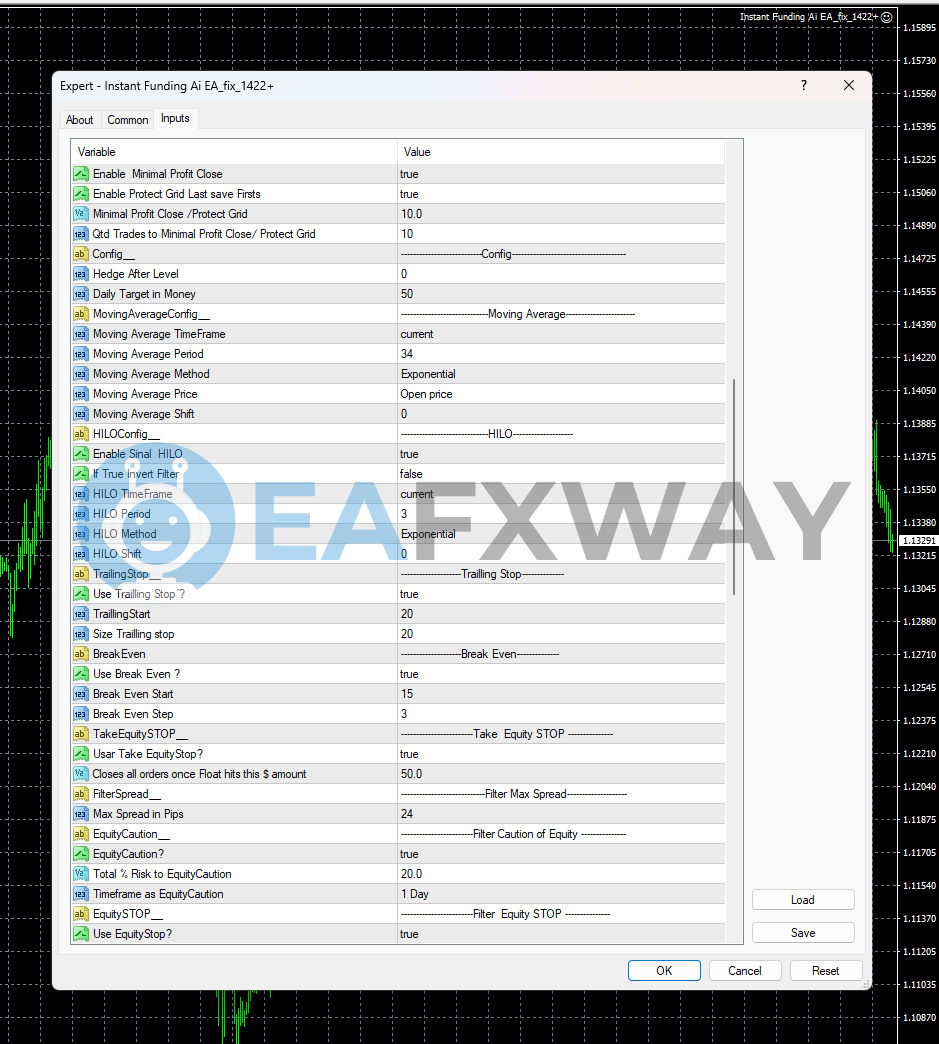Toggle Usar Take EquityStop value
The width and height of the screenshot is (939, 1044).
click(561, 754)
